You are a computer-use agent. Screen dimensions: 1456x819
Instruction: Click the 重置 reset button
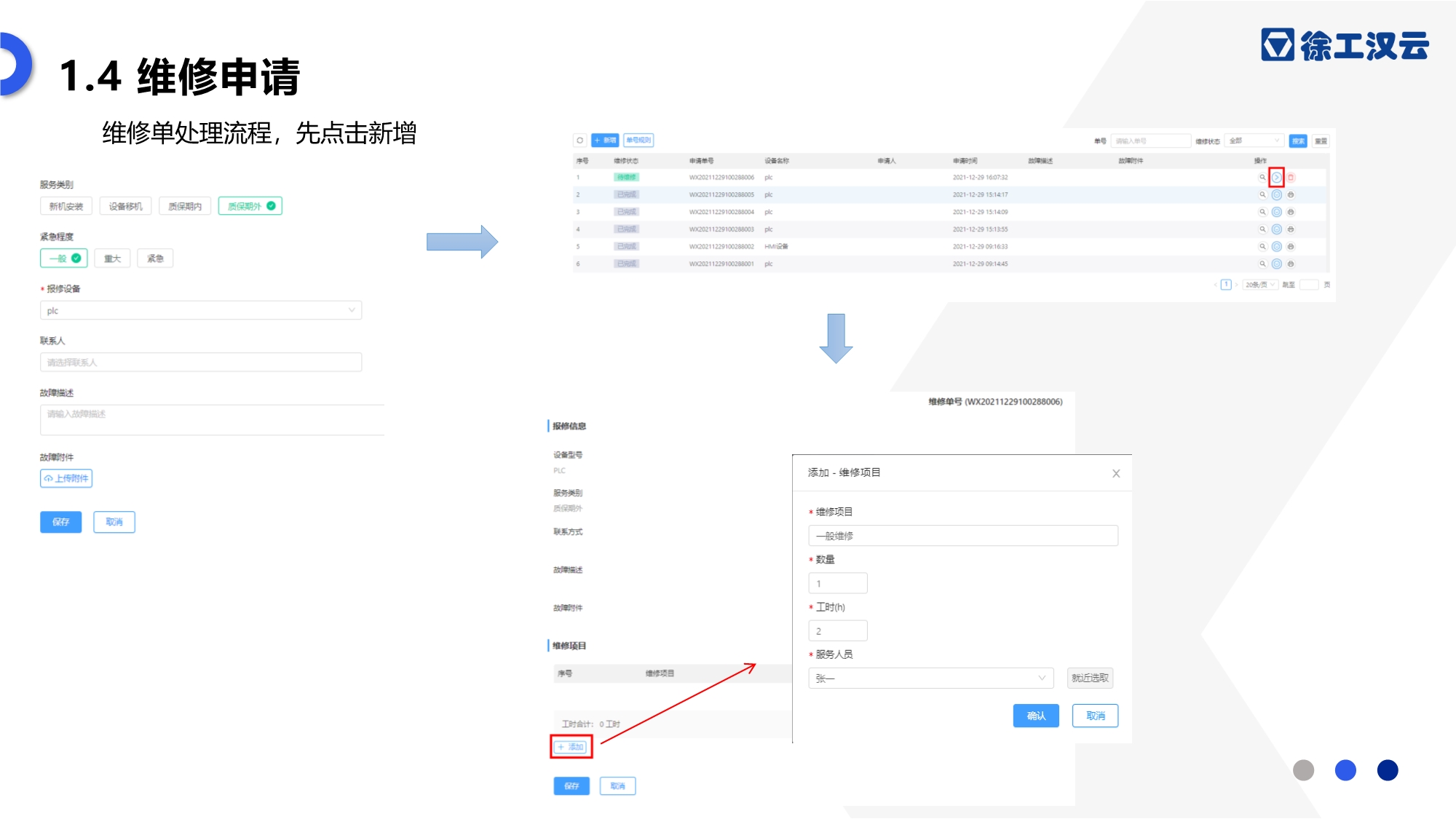[x=1321, y=141]
